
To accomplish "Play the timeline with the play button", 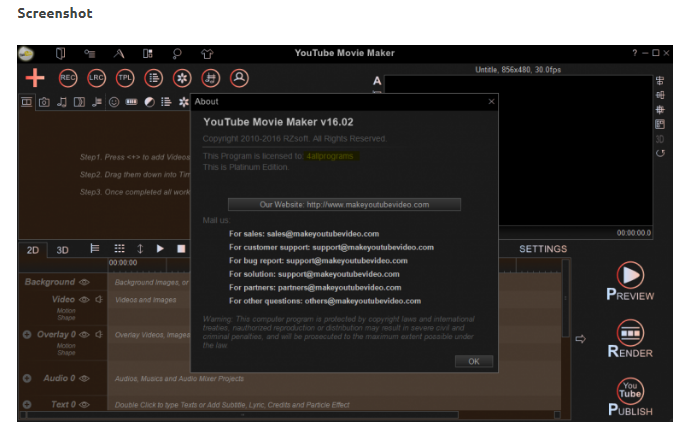I will (160, 249).
